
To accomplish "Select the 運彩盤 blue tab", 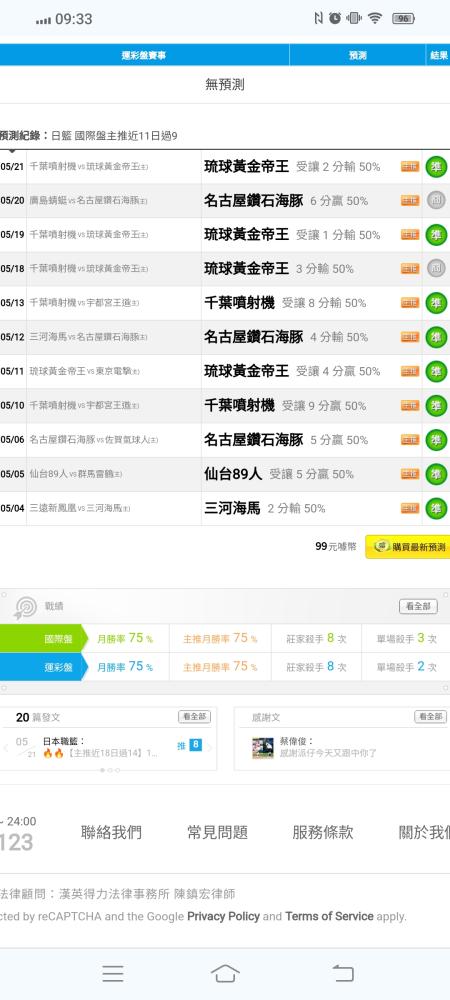I will pos(42,666).
